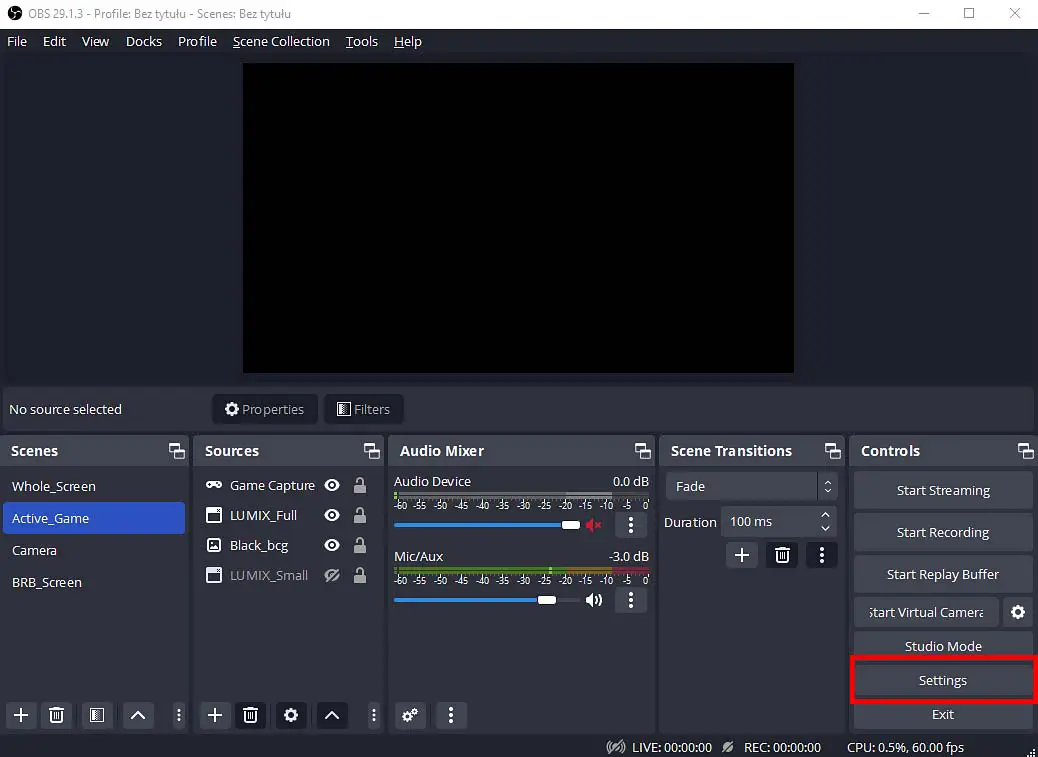This screenshot has height=757, width=1038.
Task: Unmute the Audio Device channel
Action: [594, 525]
